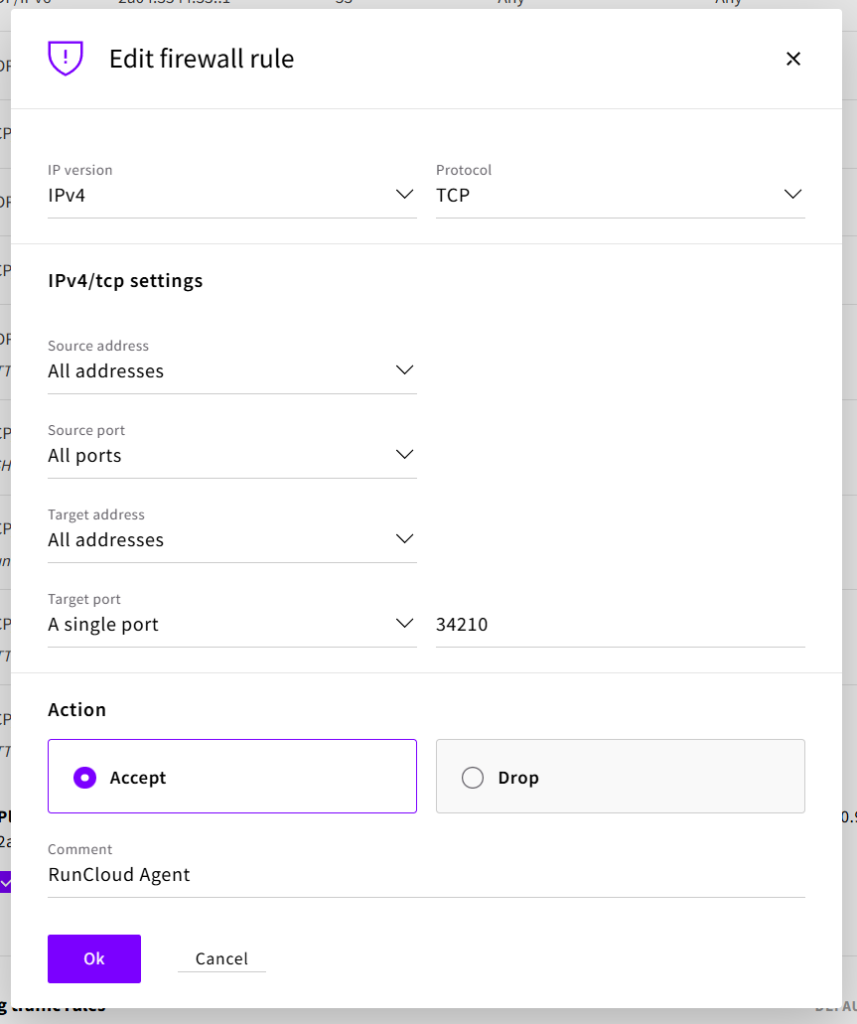Select the Accept radio button

[85, 777]
